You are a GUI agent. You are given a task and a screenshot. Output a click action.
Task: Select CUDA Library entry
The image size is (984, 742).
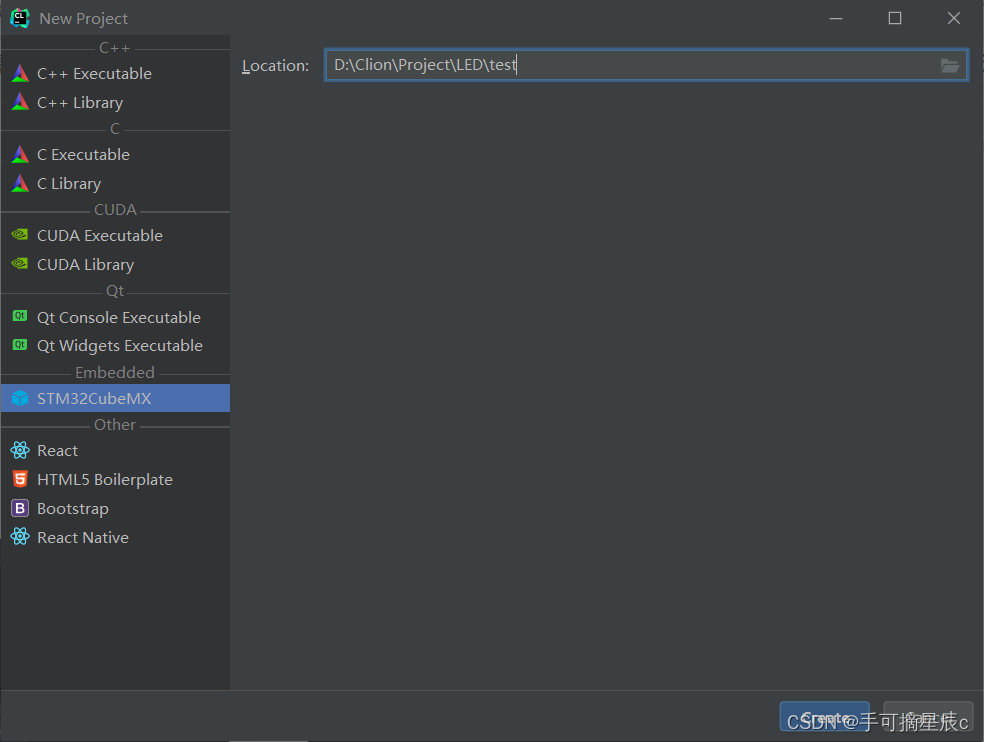115,264
